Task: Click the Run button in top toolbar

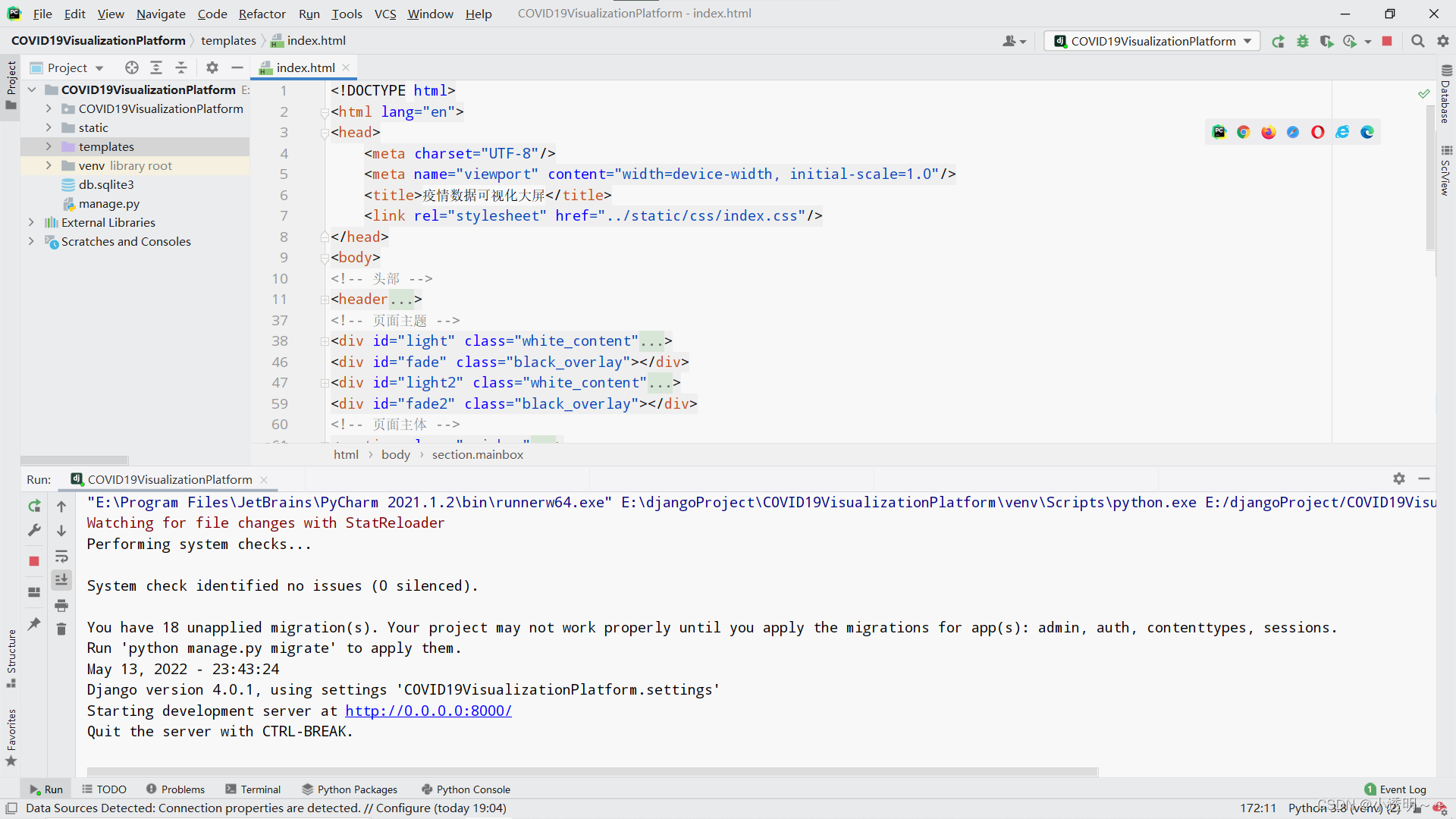Action: click(1279, 41)
